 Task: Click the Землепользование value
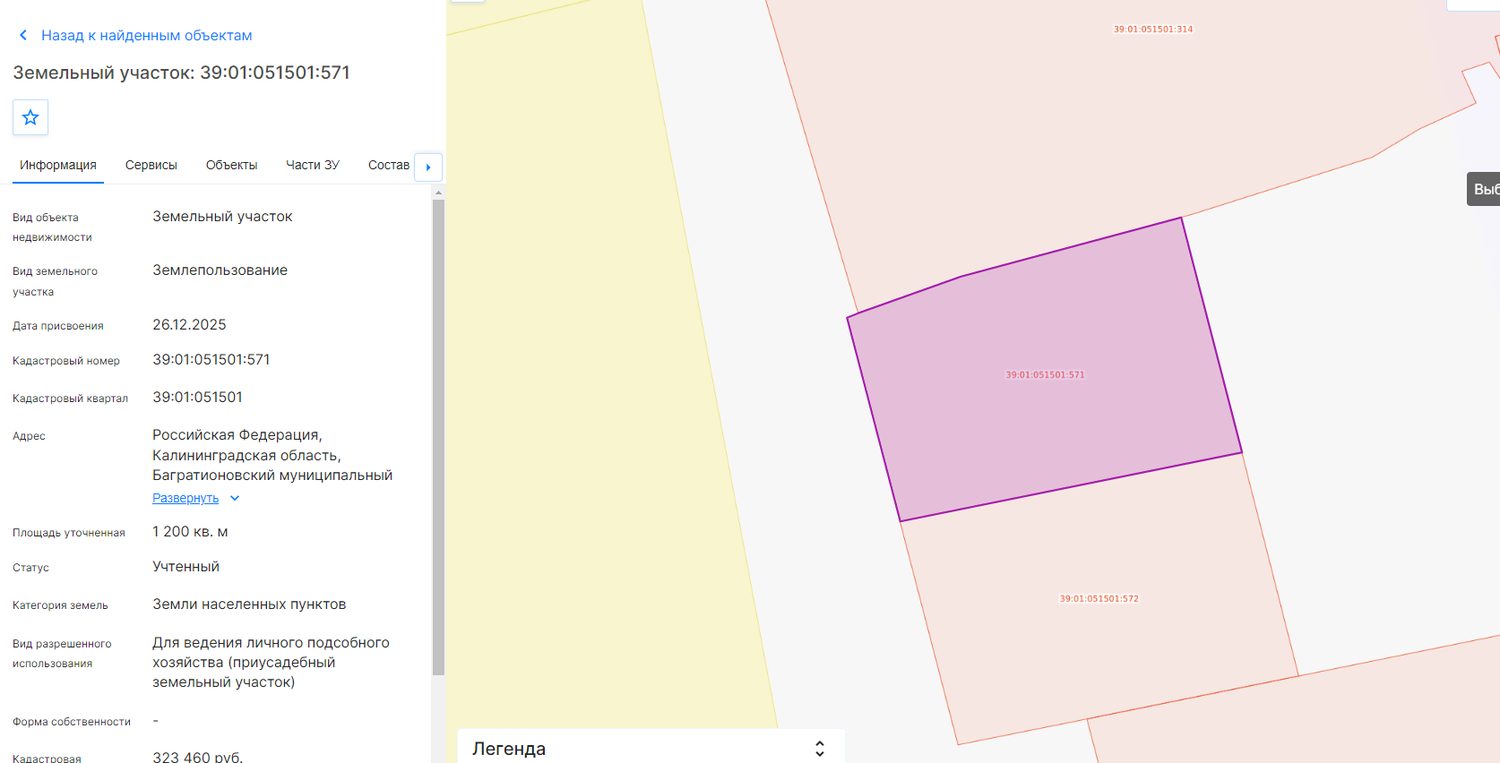tap(220, 270)
